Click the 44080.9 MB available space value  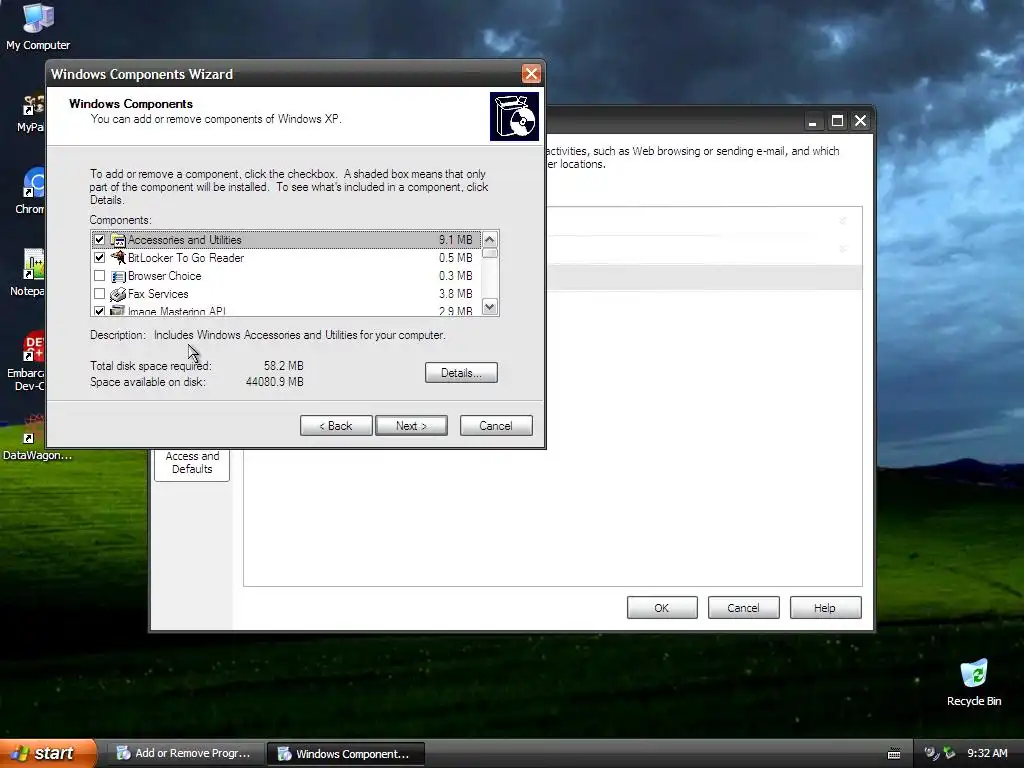click(x=274, y=382)
